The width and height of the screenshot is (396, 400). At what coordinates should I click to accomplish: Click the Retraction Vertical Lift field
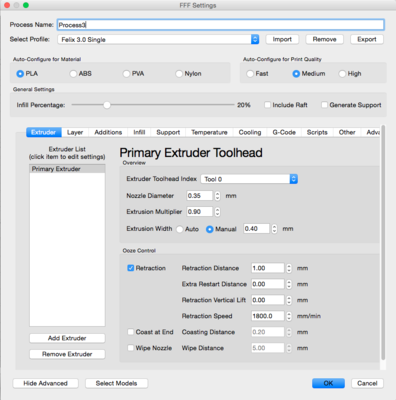(x=268, y=300)
